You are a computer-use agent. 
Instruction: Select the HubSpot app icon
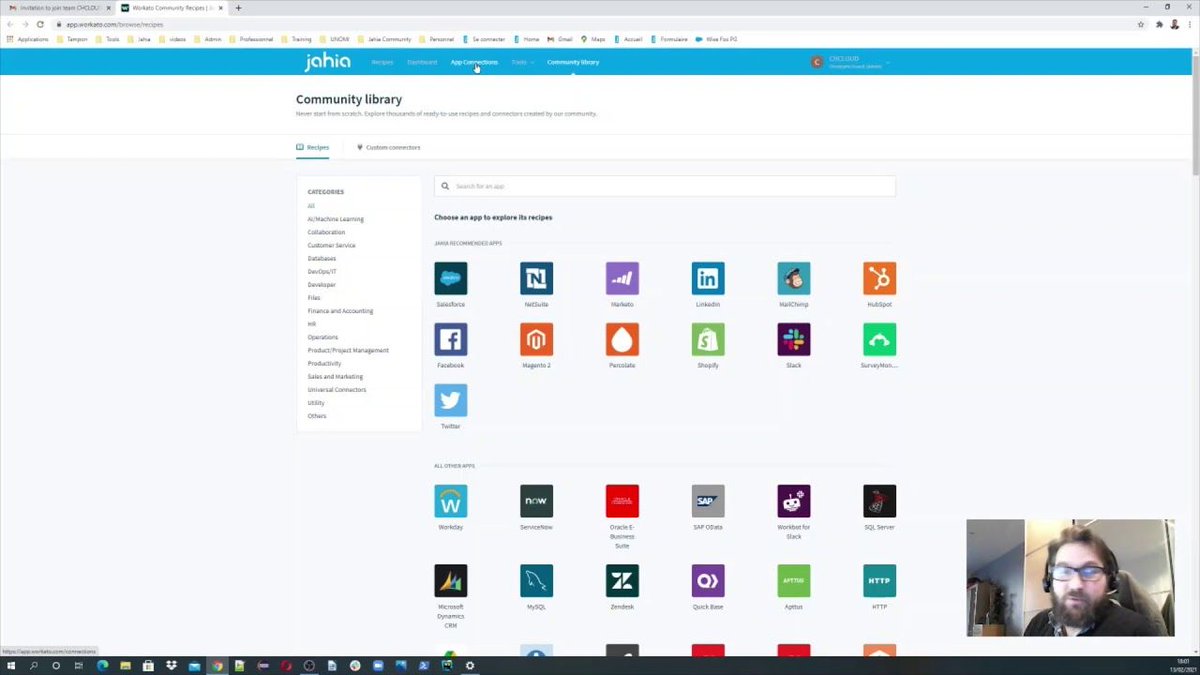(x=878, y=278)
